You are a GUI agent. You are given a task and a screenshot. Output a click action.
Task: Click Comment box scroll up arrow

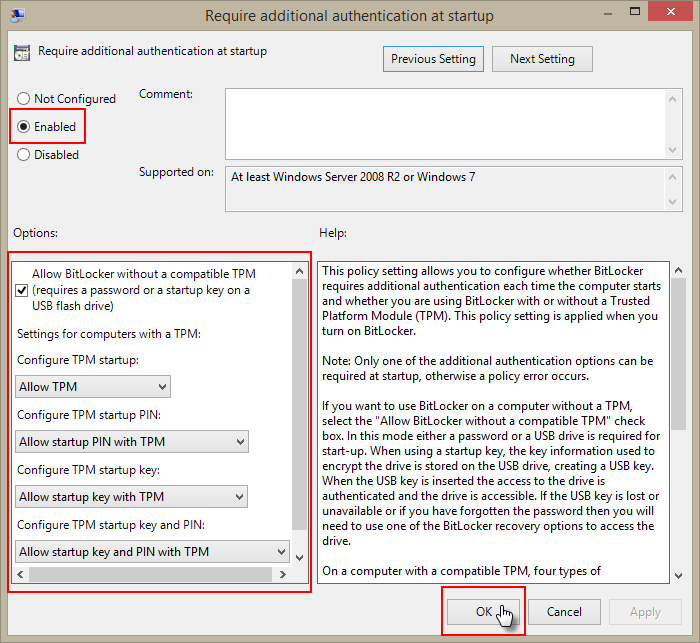coord(673,99)
